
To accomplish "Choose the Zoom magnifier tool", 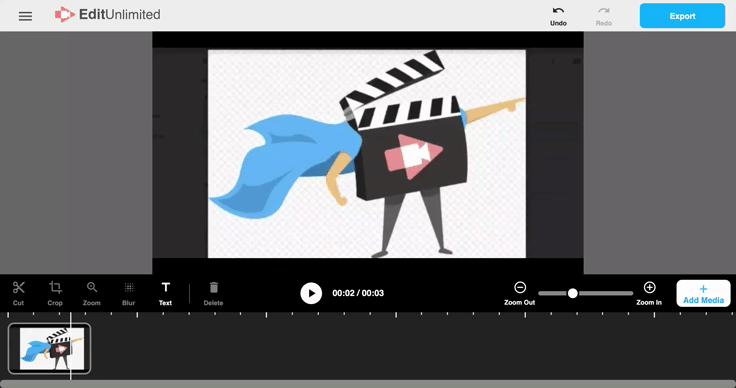I will click(92, 293).
